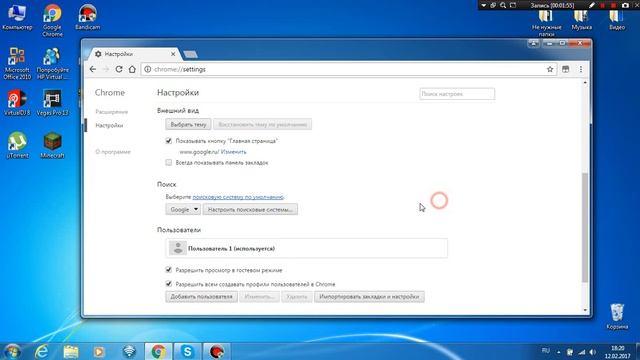Image resolution: width=640 pixels, height=360 pixels.
Task: Show hidden tray icons arrow
Action: click(x=558, y=352)
